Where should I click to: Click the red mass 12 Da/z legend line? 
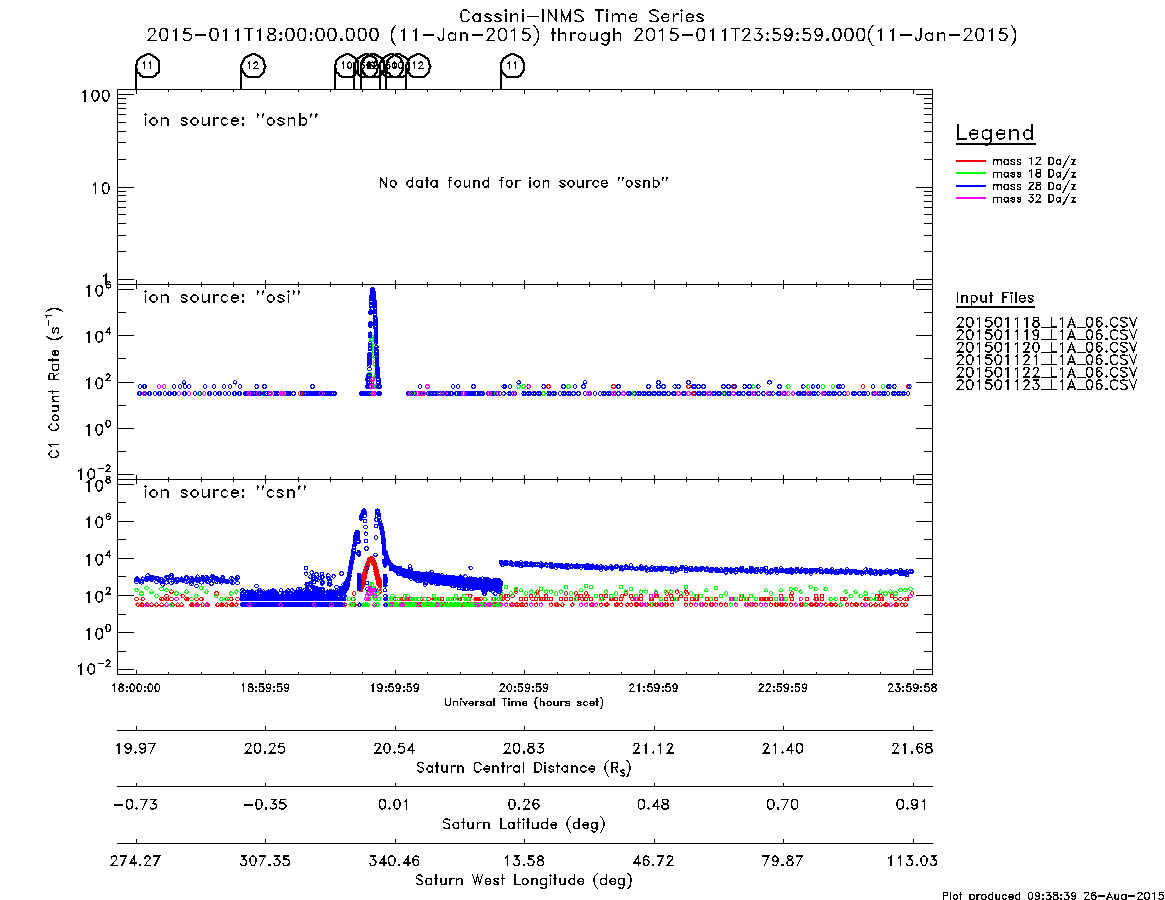point(970,161)
